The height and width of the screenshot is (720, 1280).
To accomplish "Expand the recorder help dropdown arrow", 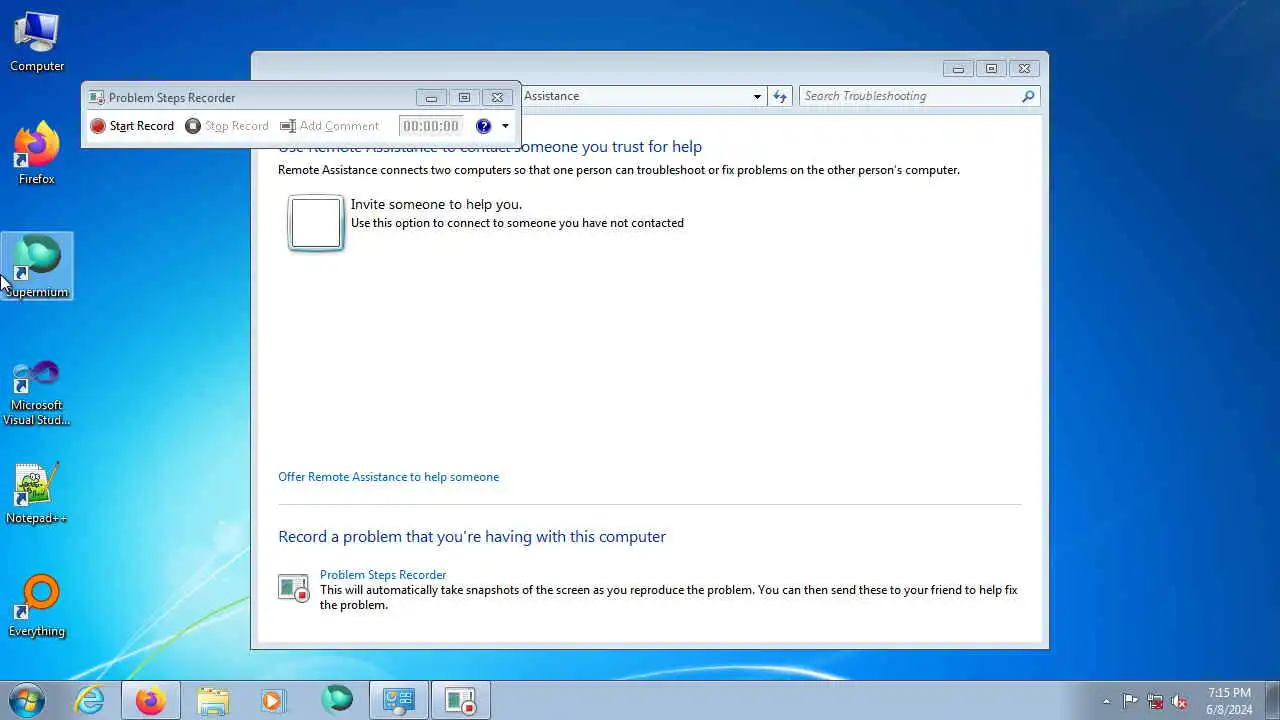I will pyautogui.click(x=505, y=126).
